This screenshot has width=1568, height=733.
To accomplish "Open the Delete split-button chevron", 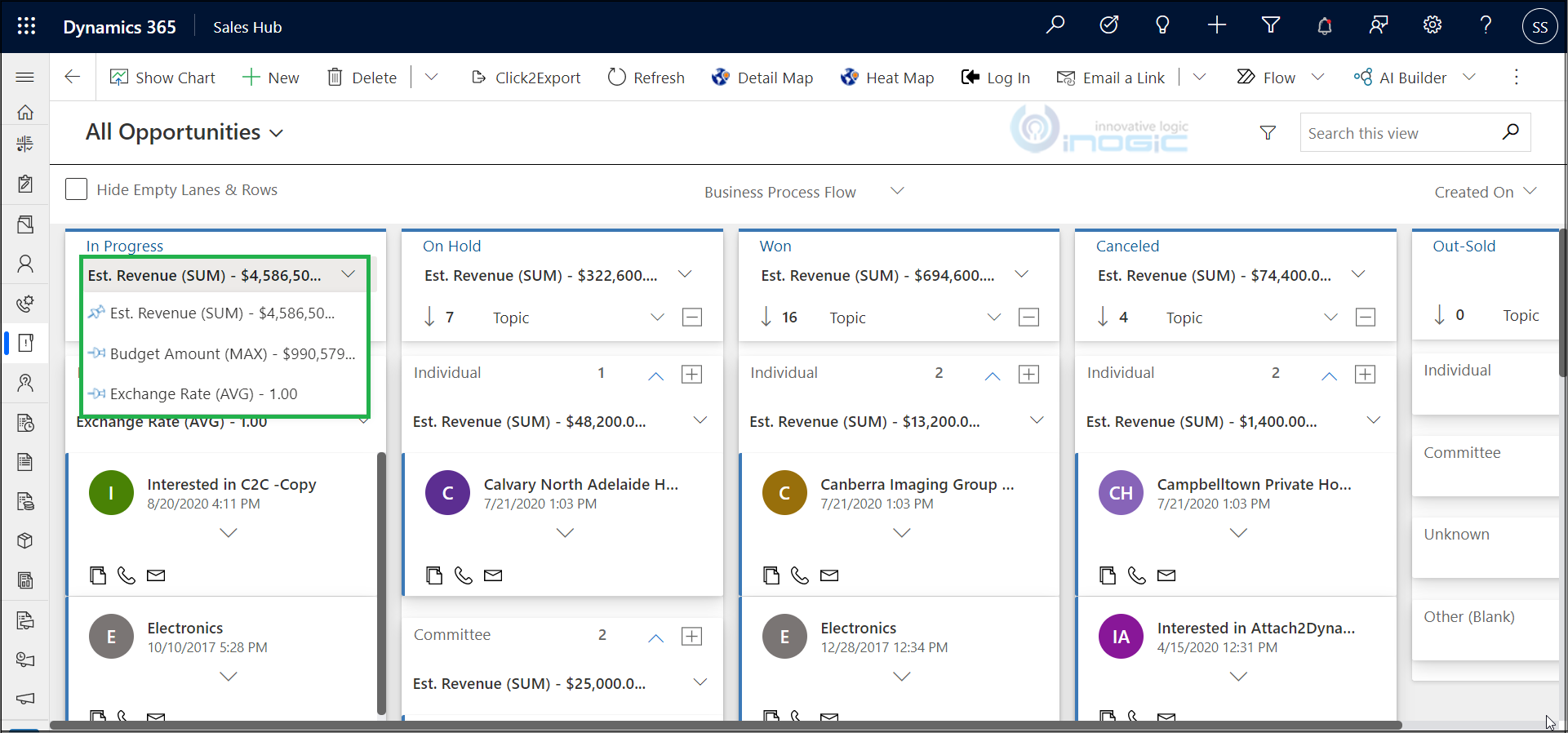I will [432, 77].
